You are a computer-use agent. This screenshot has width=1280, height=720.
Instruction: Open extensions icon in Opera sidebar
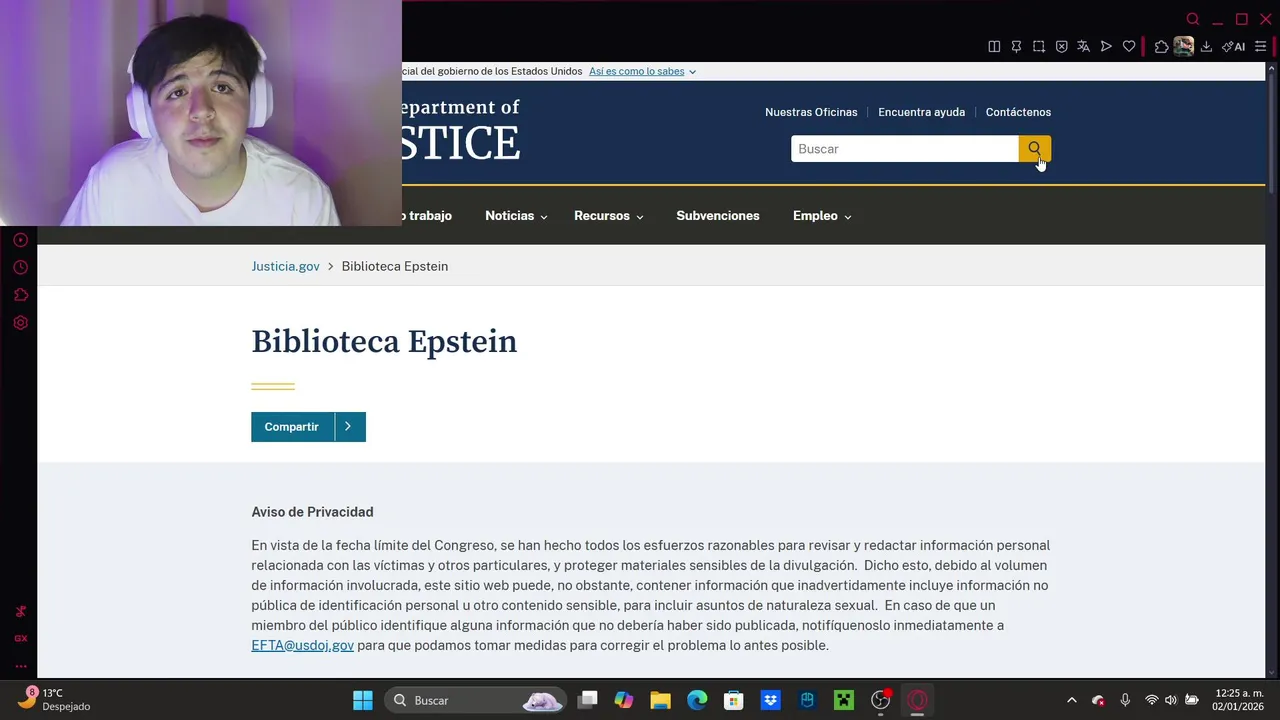coord(20,295)
